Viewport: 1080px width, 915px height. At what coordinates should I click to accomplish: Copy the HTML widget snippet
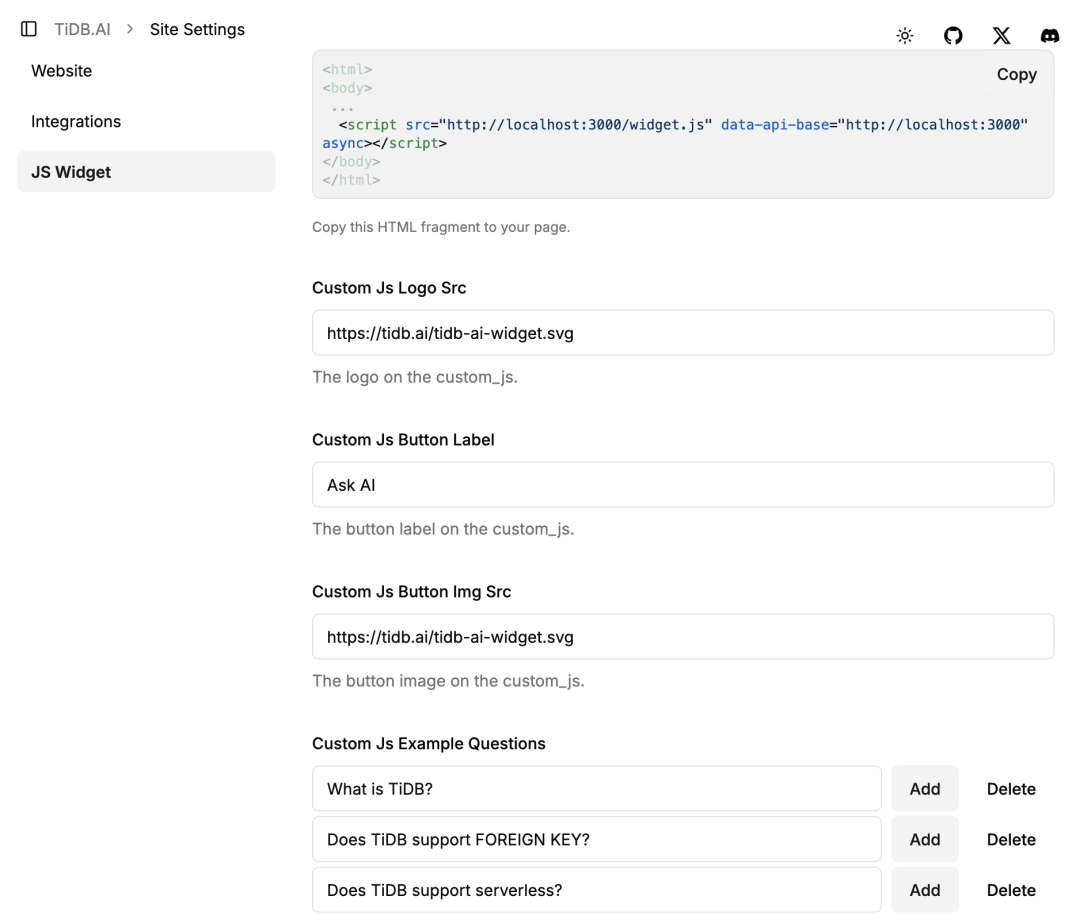click(1016, 74)
